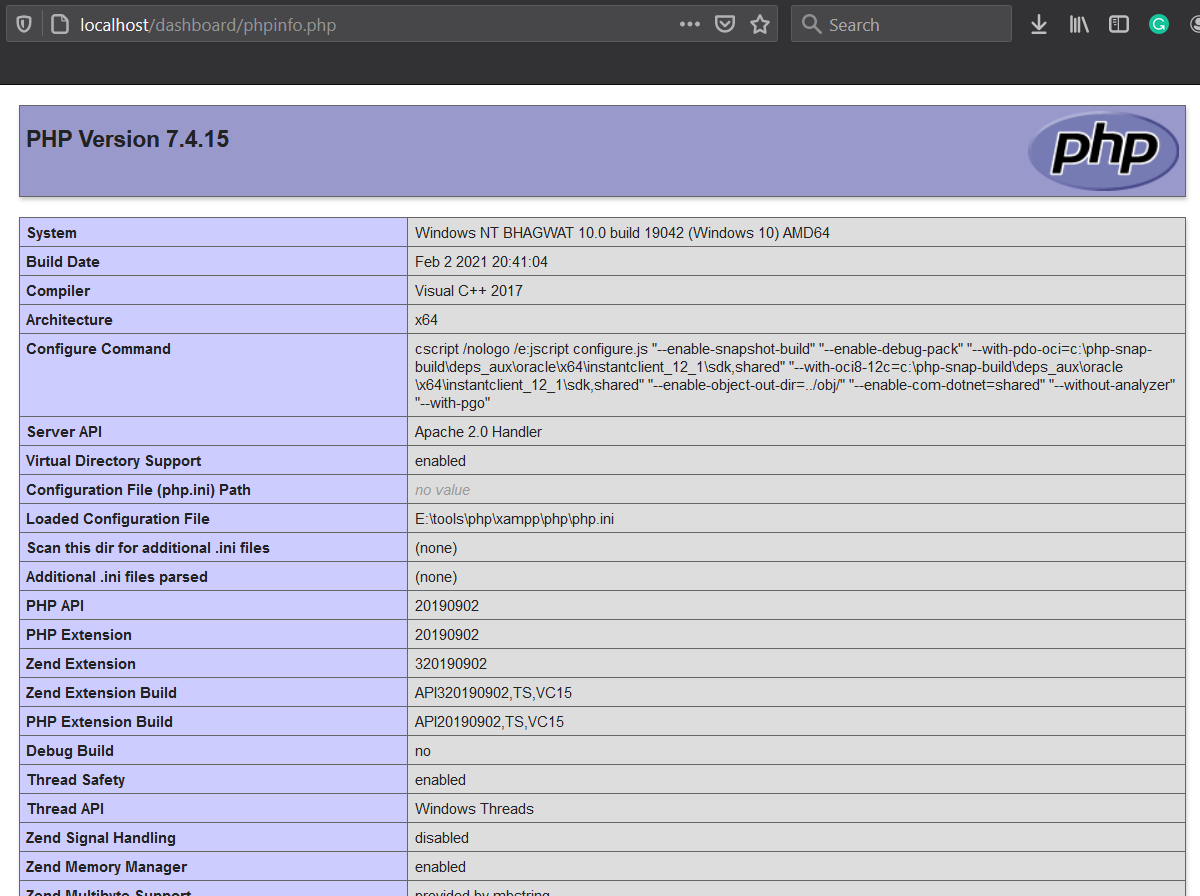This screenshot has width=1200, height=896.
Task: Click the Feb 2 2021 20:41:04 value
Action: click(x=481, y=262)
